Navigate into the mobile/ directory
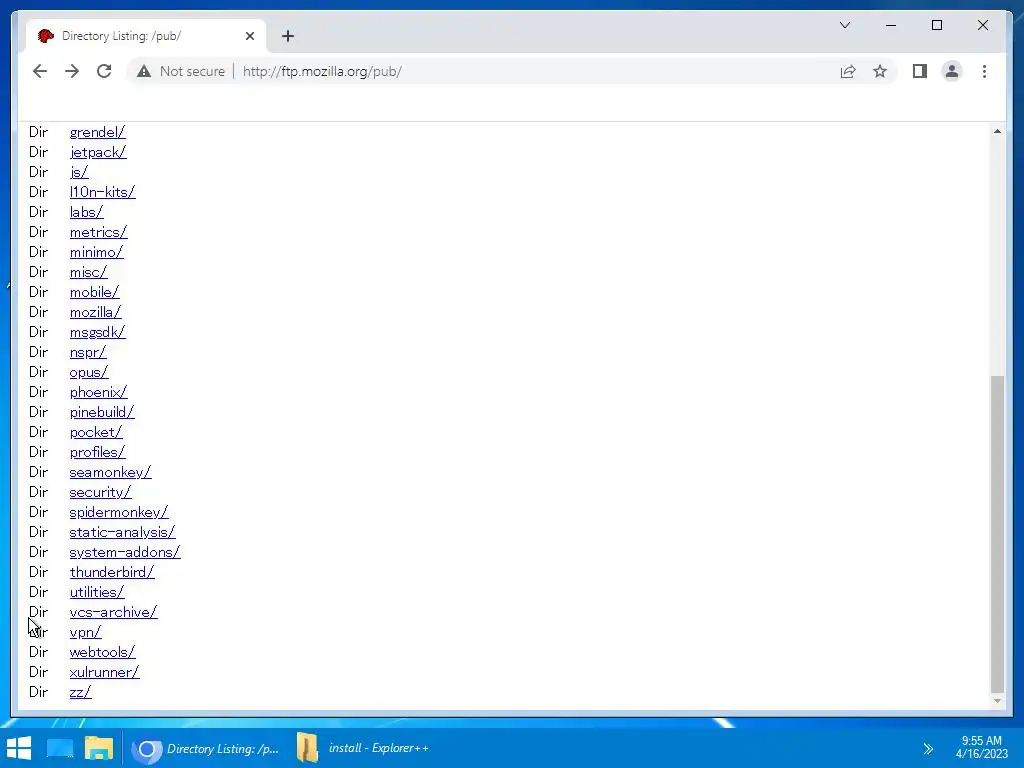The height and width of the screenshot is (768, 1024). [95, 293]
